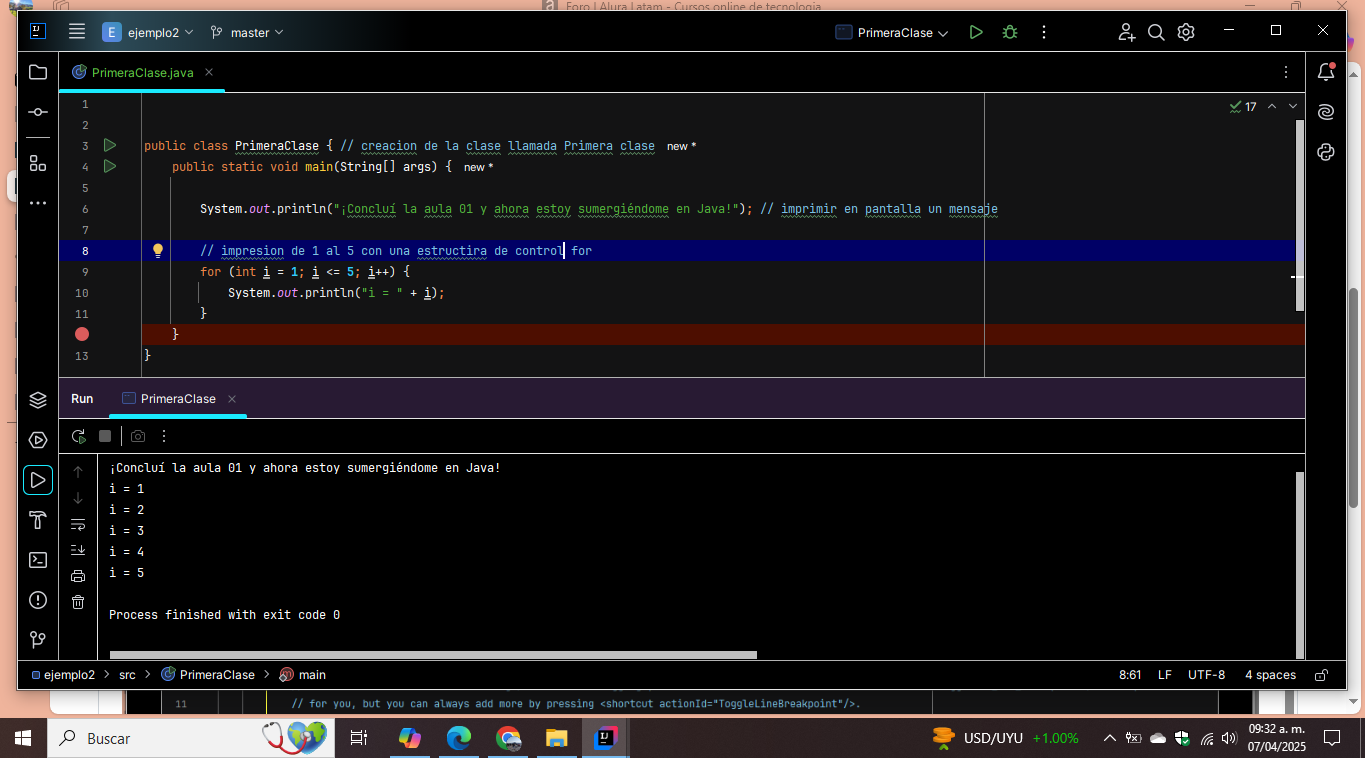Screen dimensions: 1365x758
Task: Change LF line separator
Action: (1165, 675)
